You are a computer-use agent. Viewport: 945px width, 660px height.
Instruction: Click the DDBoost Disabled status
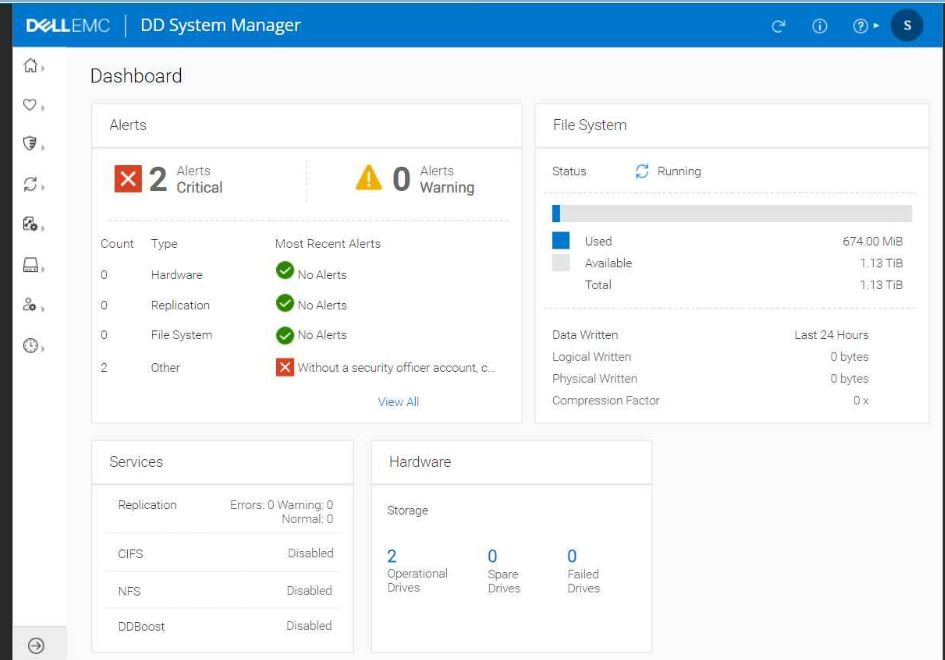(309, 626)
